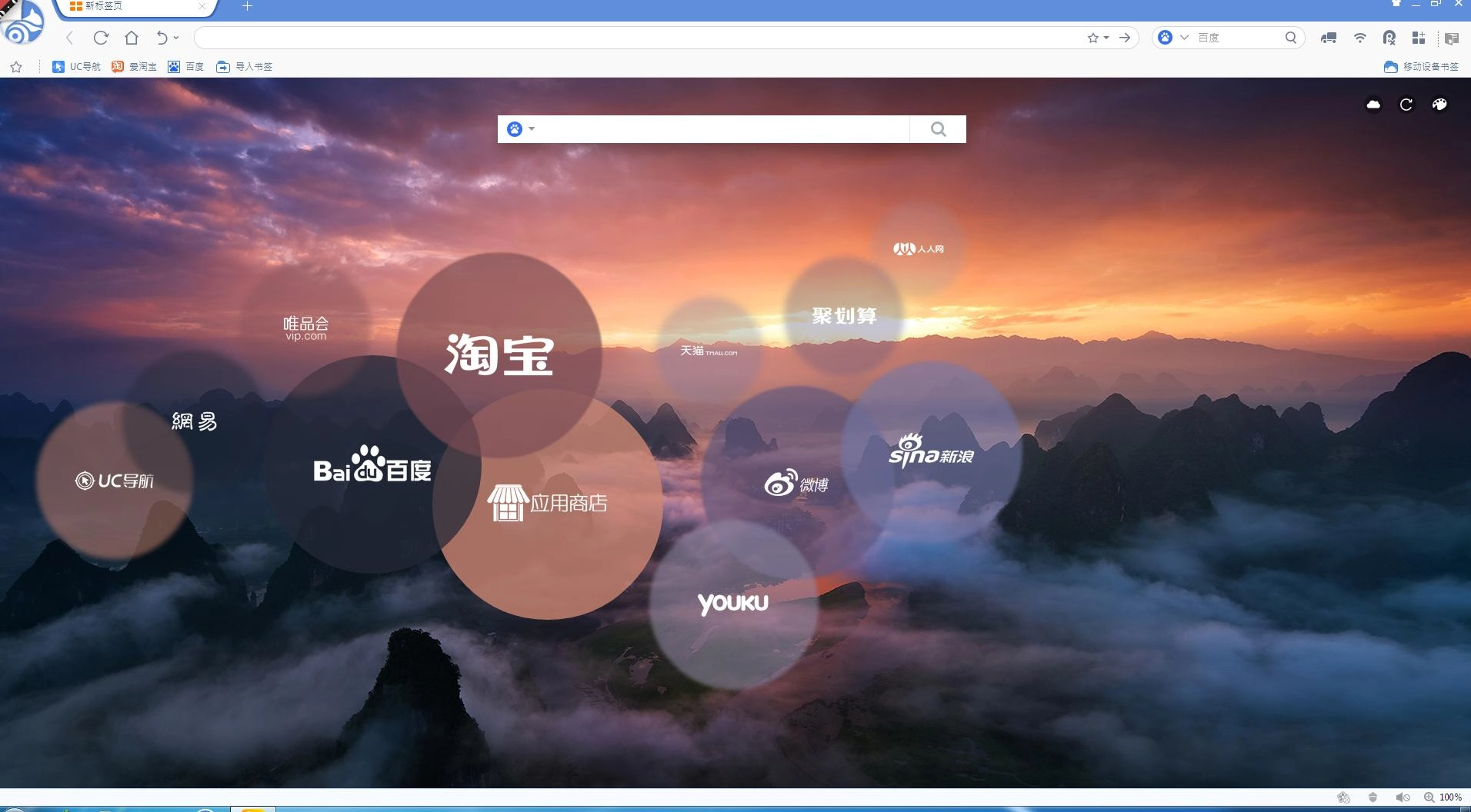This screenshot has width=1471, height=812.
Task: Open page search engine selector dropdown
Action: point(521,129)
